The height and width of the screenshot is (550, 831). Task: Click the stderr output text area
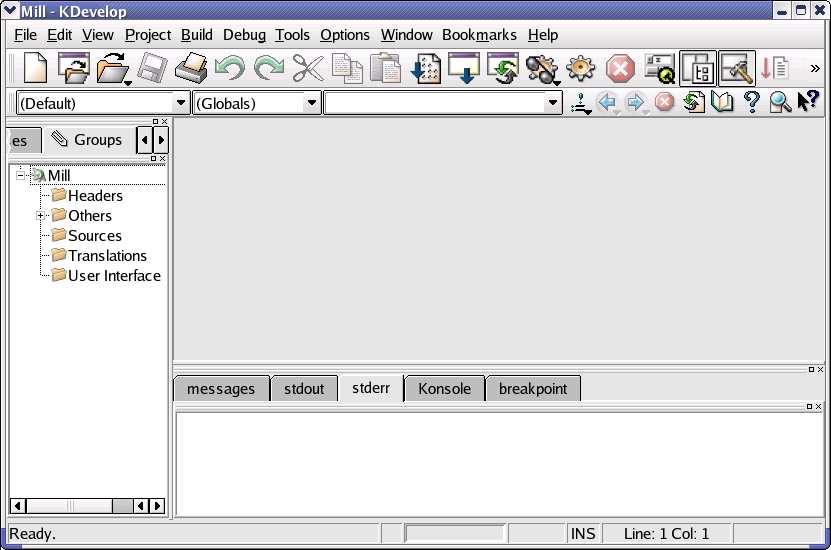pos(499,464)
